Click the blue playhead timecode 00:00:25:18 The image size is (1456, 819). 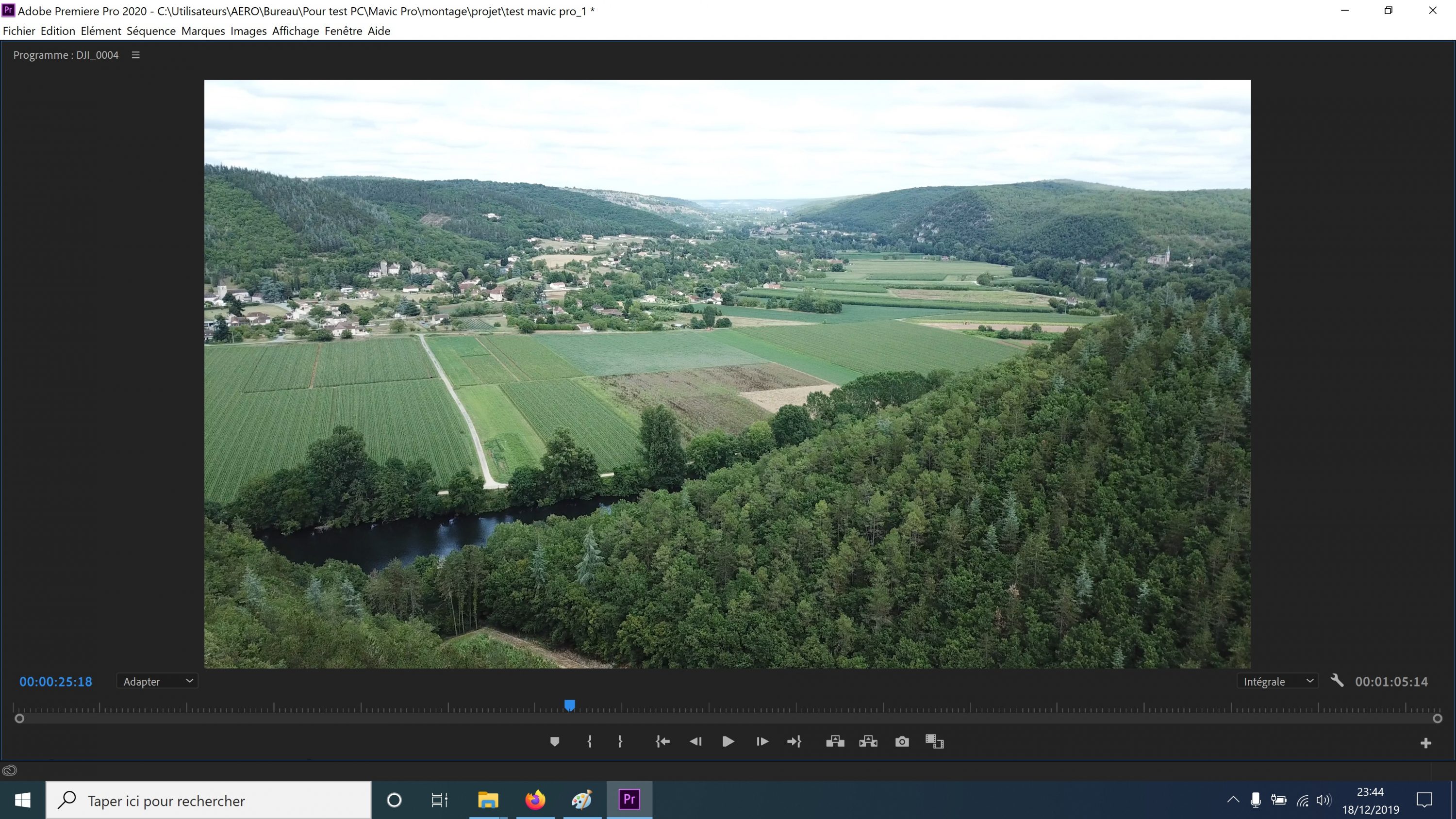(55, 682)
